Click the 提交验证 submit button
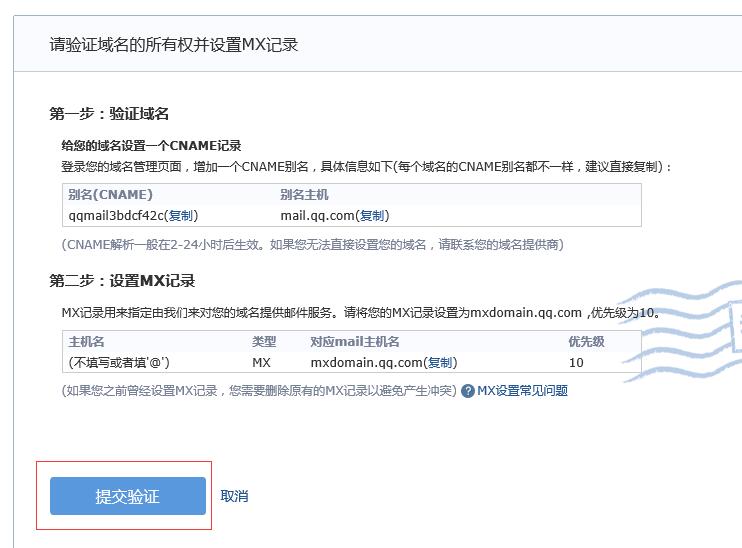Viewport: 742px width, 548px height. [128, 495]
